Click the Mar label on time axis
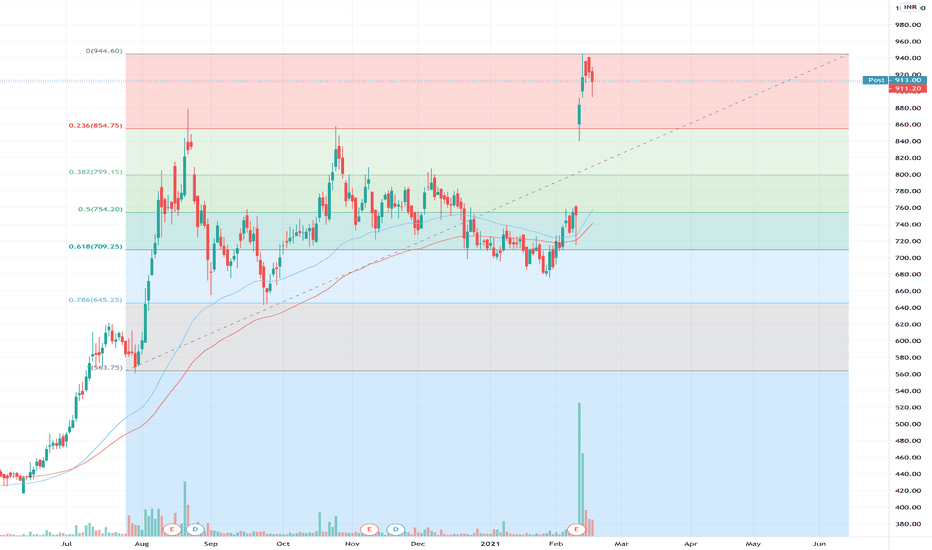The image size is (932, 550). pyautogui.click(x=622, y=544)
